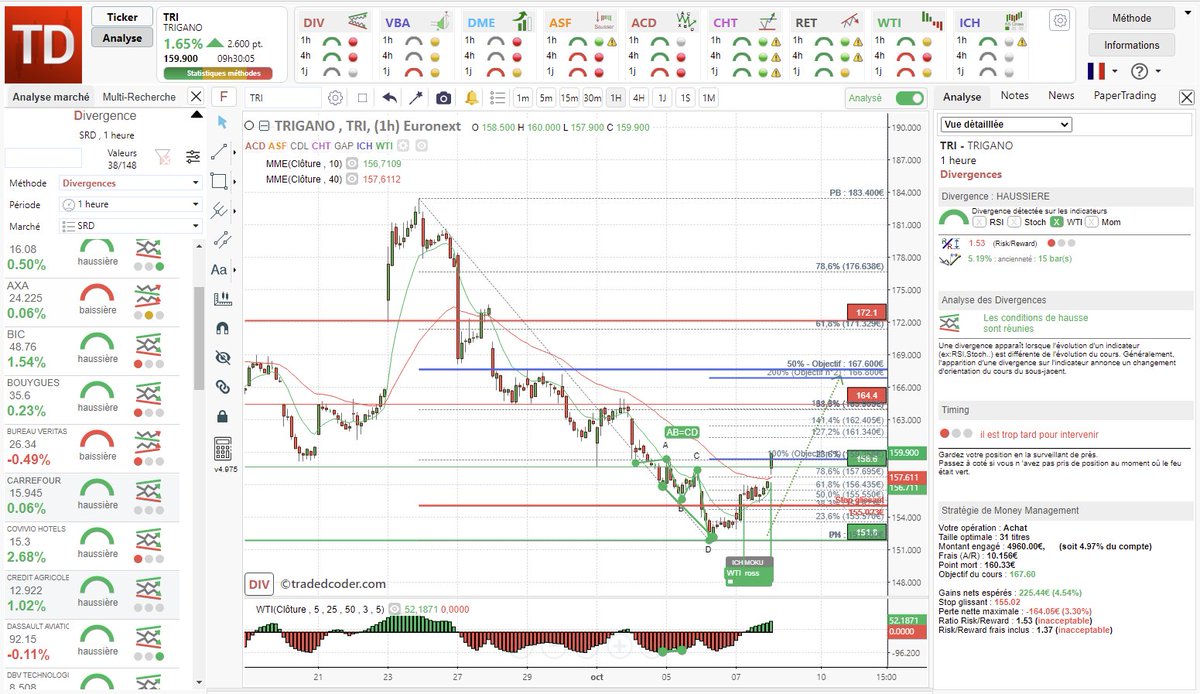Toggle the WTI indicator checkbox
The height and width of the screenshot is (694, 1200).
click(x=1058, y=221)
